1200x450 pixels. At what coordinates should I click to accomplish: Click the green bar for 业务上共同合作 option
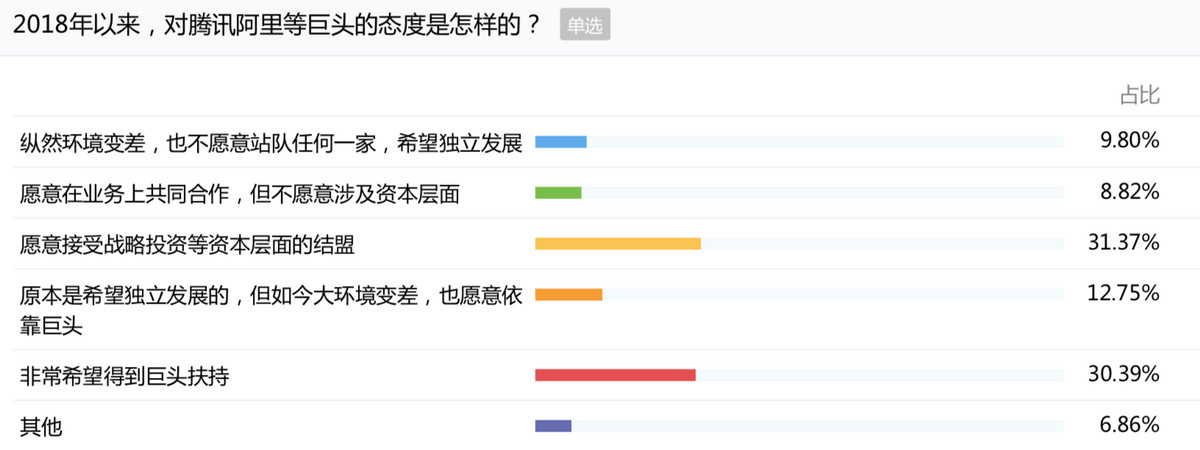click(x=558, y=193)
